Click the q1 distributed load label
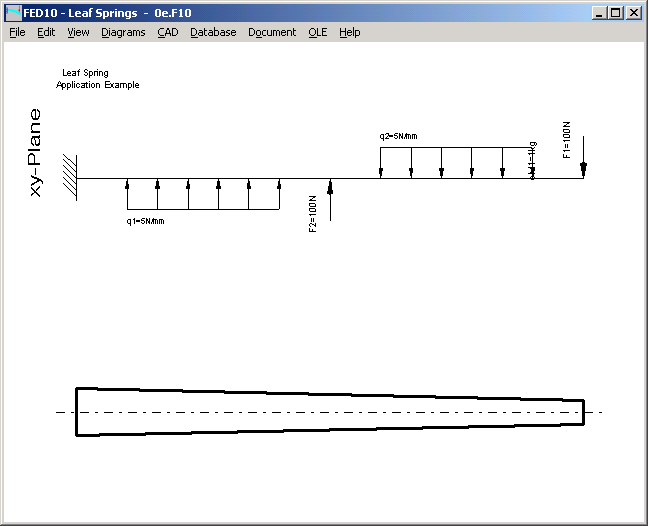The height and width of the screenshot is (526, 648). (x=145, y=221)
